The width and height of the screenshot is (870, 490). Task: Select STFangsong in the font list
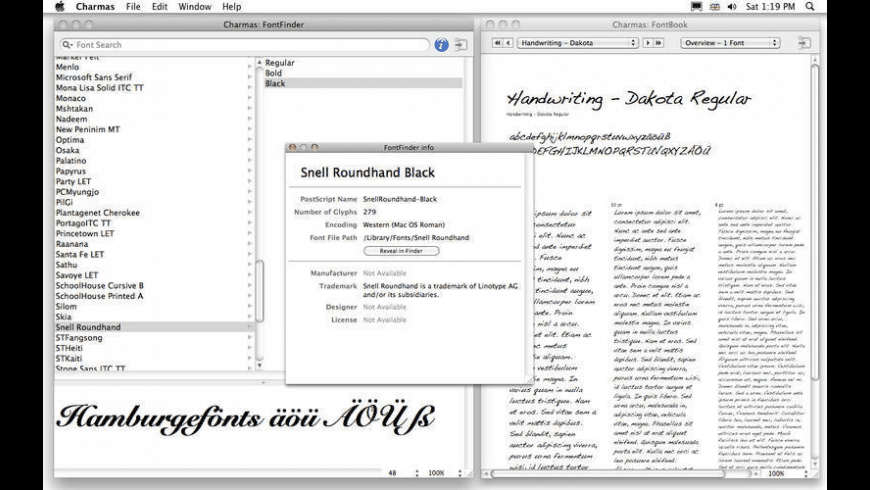(79, 338)
